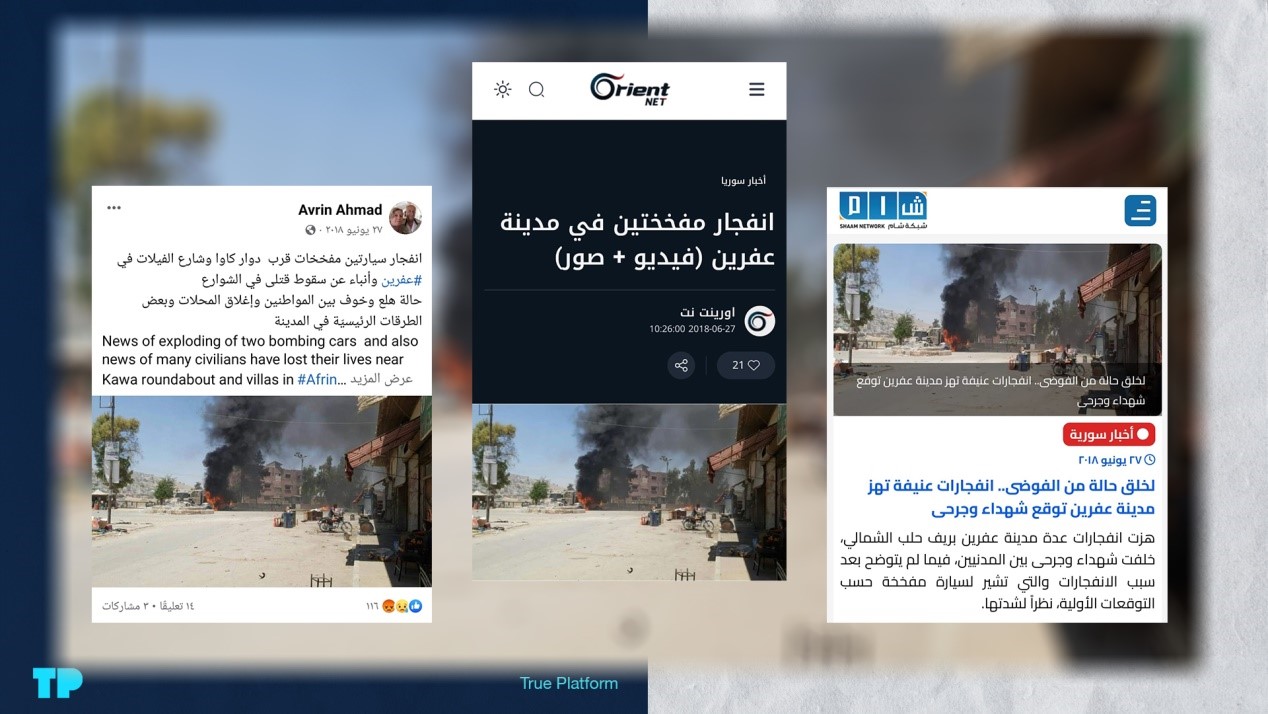Toggle the Orient Net light/dark theme sun icon
This screenshot has width=1268, height=714.
coord(502,89)
